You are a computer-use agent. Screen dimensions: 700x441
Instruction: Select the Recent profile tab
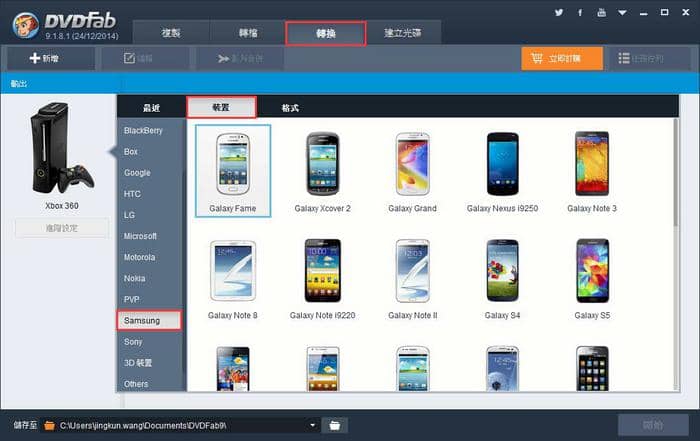tap(152, 108)
